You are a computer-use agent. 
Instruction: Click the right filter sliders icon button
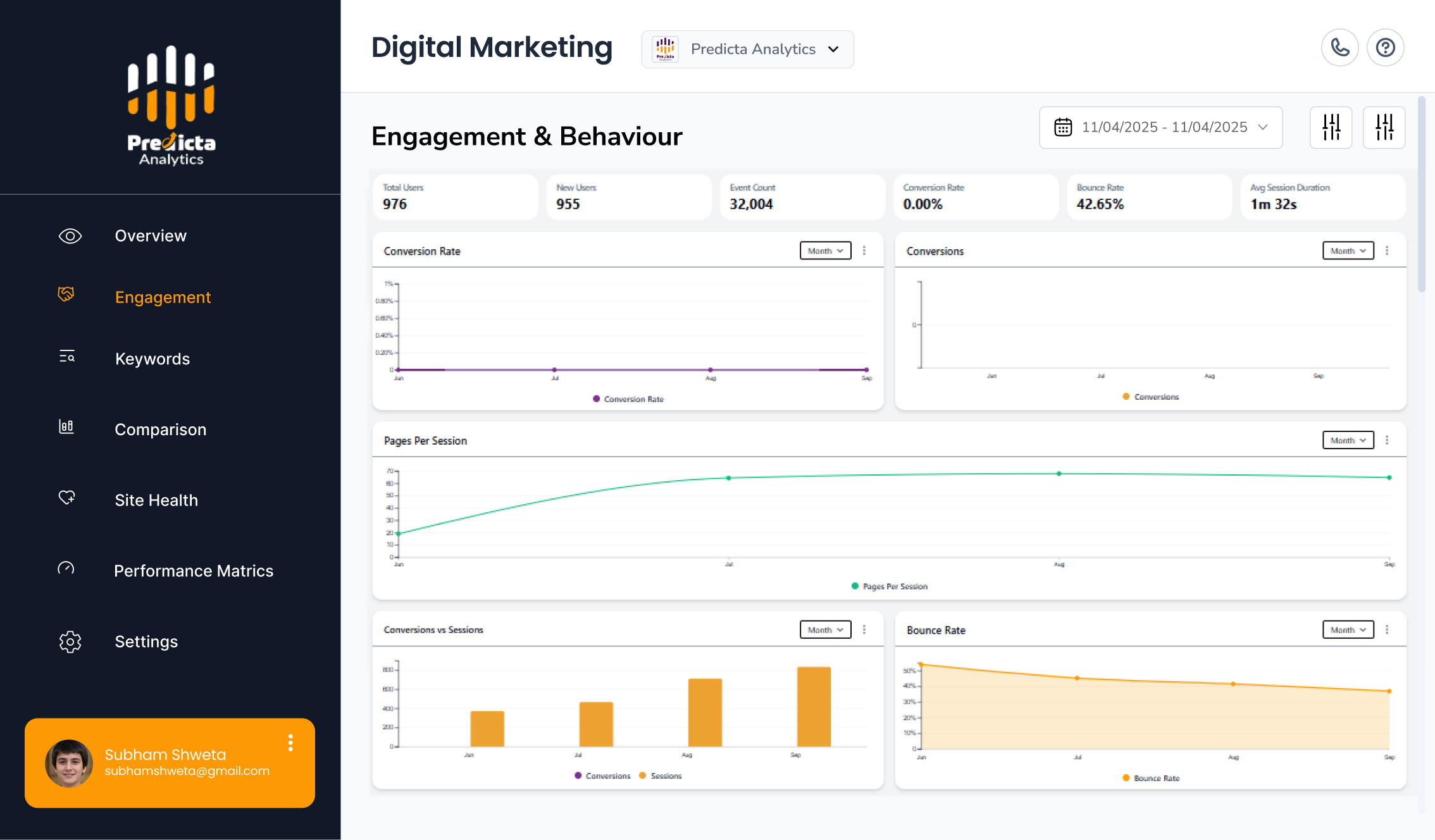click(x=1384, y=127)
